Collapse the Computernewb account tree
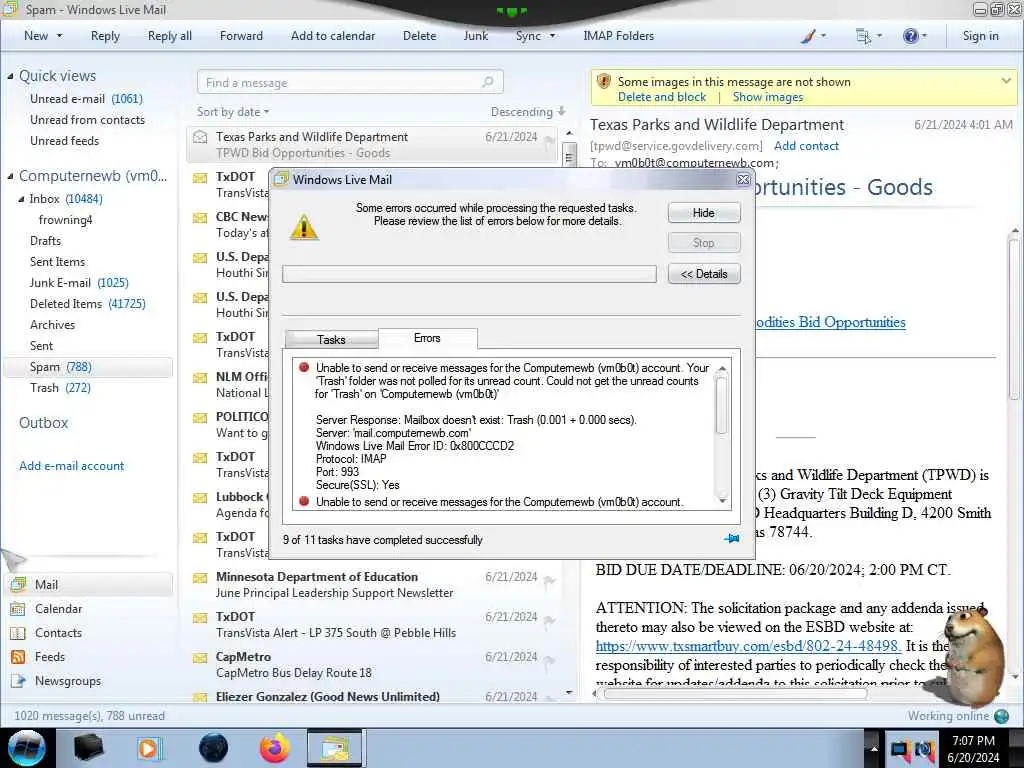Screen dimensions: 1024x768 [10, 176]
